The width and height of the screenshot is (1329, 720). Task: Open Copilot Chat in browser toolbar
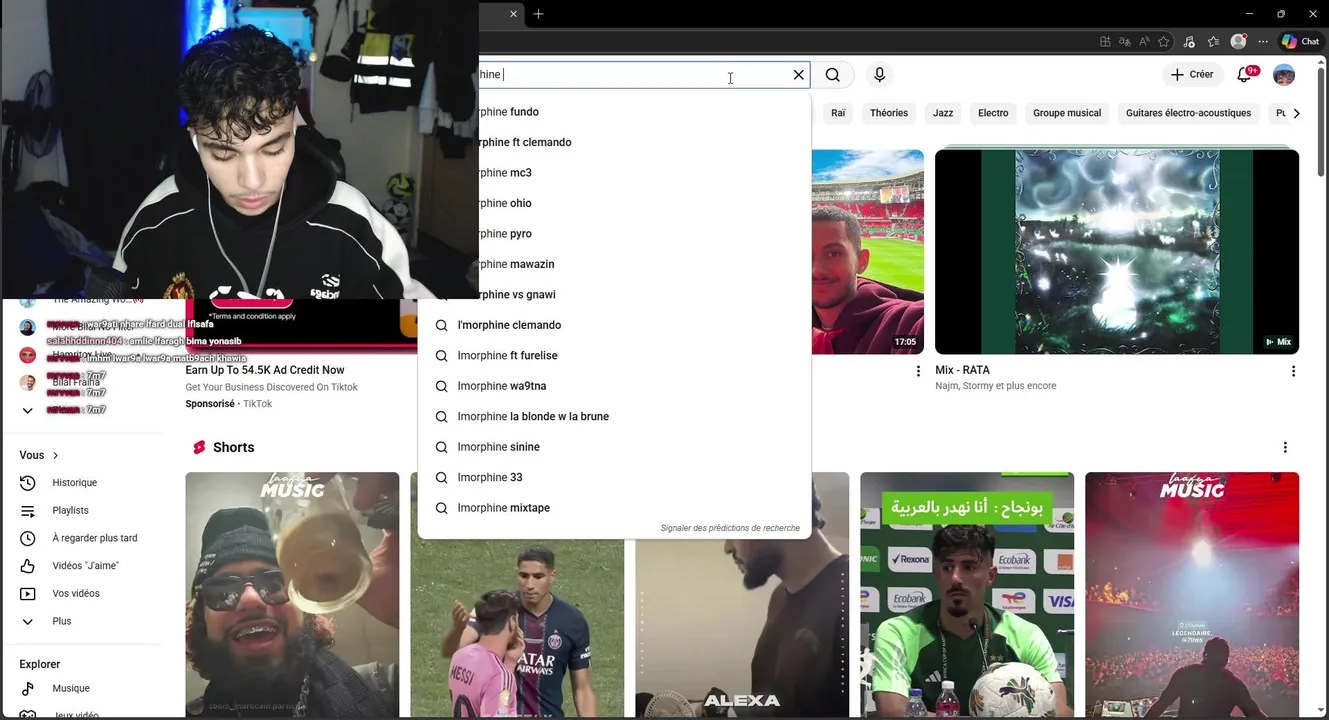[1301, 42]
